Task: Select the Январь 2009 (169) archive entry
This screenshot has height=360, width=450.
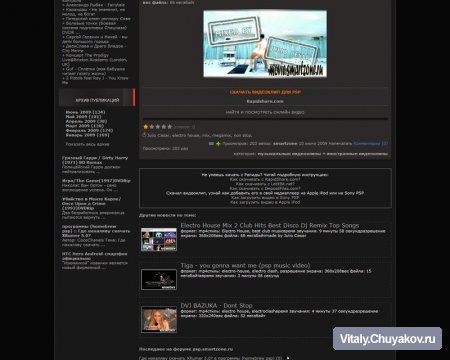Action: (87, 135)
